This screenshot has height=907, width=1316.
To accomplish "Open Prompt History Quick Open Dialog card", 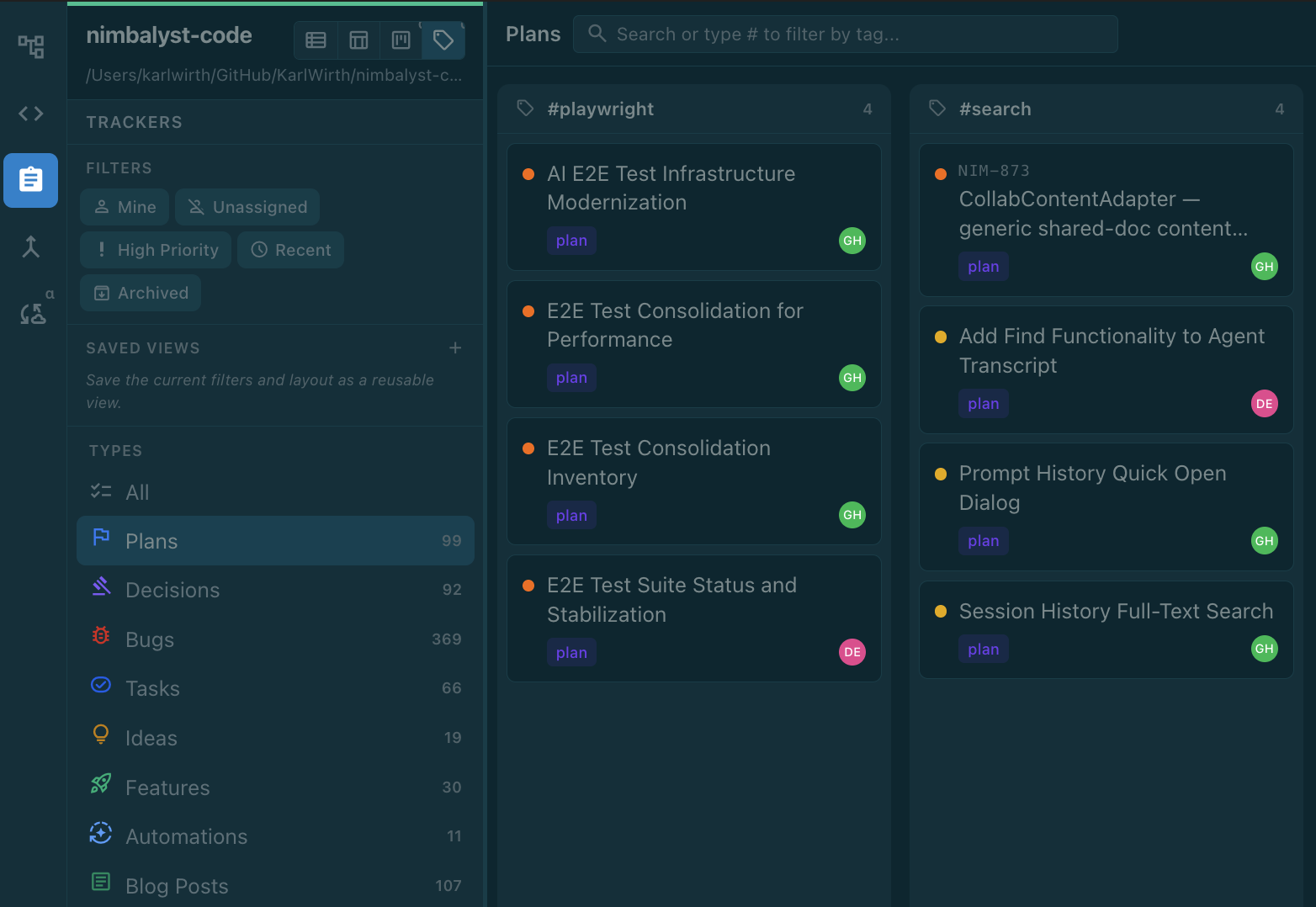I will pos(1106,507).
